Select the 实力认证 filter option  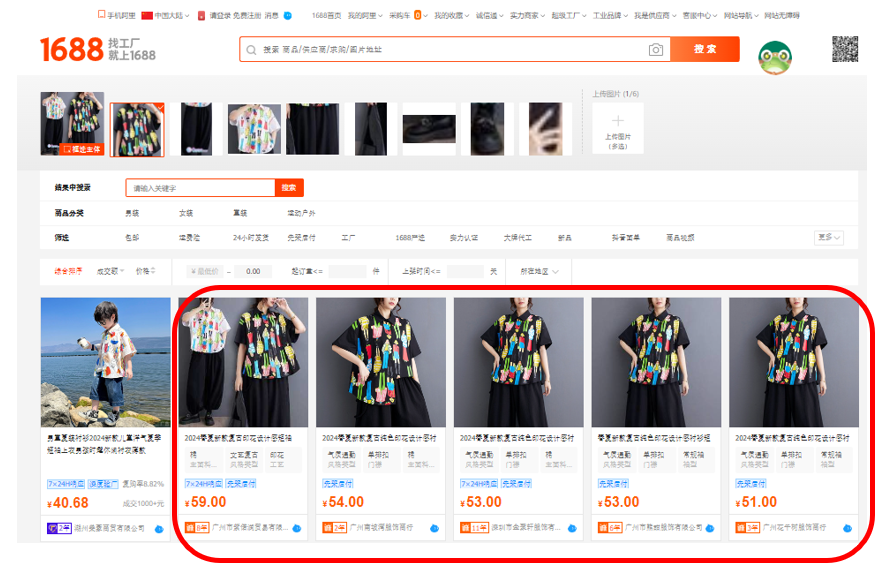point(464,237)
